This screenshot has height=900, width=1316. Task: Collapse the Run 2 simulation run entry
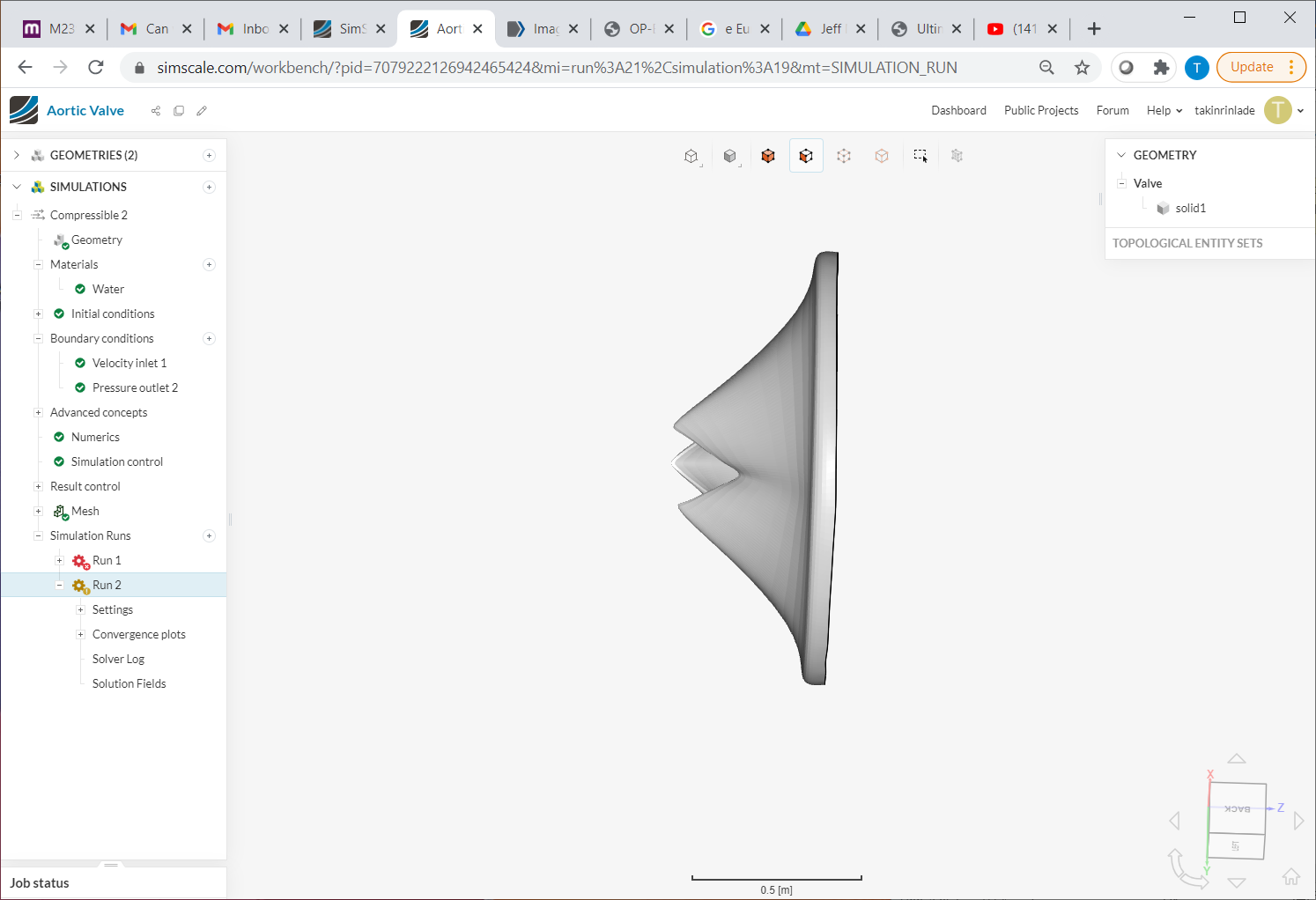pos(59,585)
